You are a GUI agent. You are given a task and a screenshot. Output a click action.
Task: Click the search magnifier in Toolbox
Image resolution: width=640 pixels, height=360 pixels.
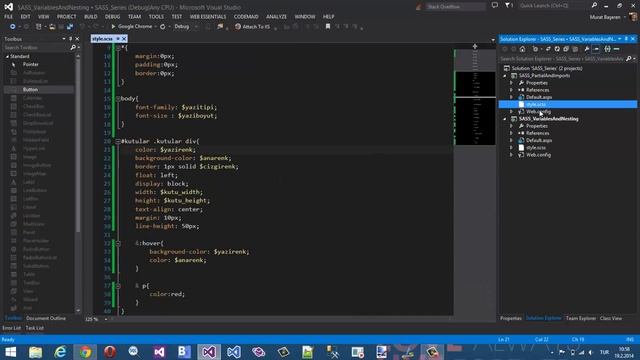(x=73, y=48)
